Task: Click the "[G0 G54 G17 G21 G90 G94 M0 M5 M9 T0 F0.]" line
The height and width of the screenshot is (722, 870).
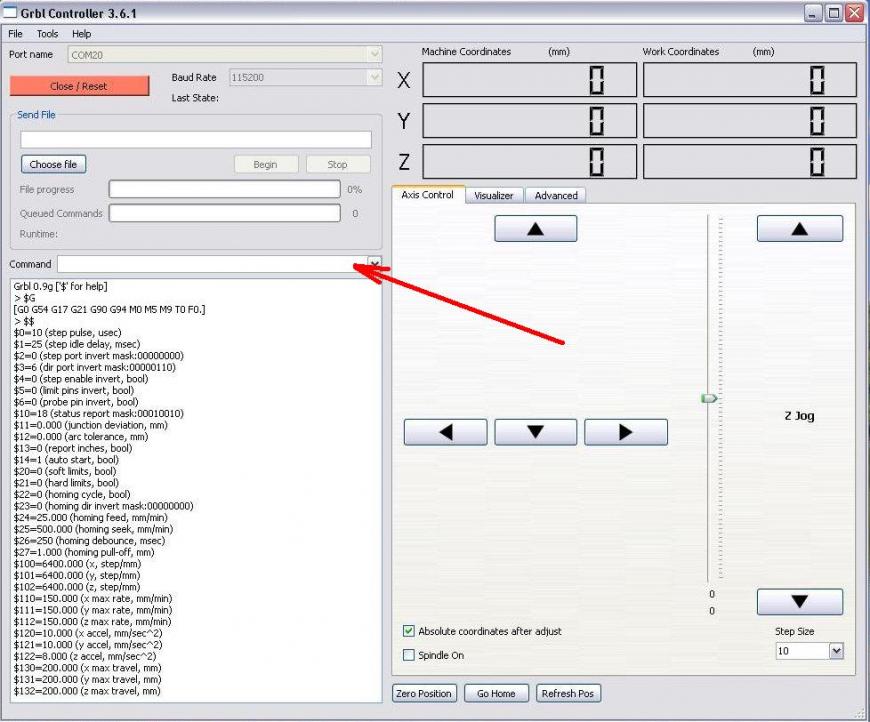Action: pyautogui.click(x=109, y=310)
